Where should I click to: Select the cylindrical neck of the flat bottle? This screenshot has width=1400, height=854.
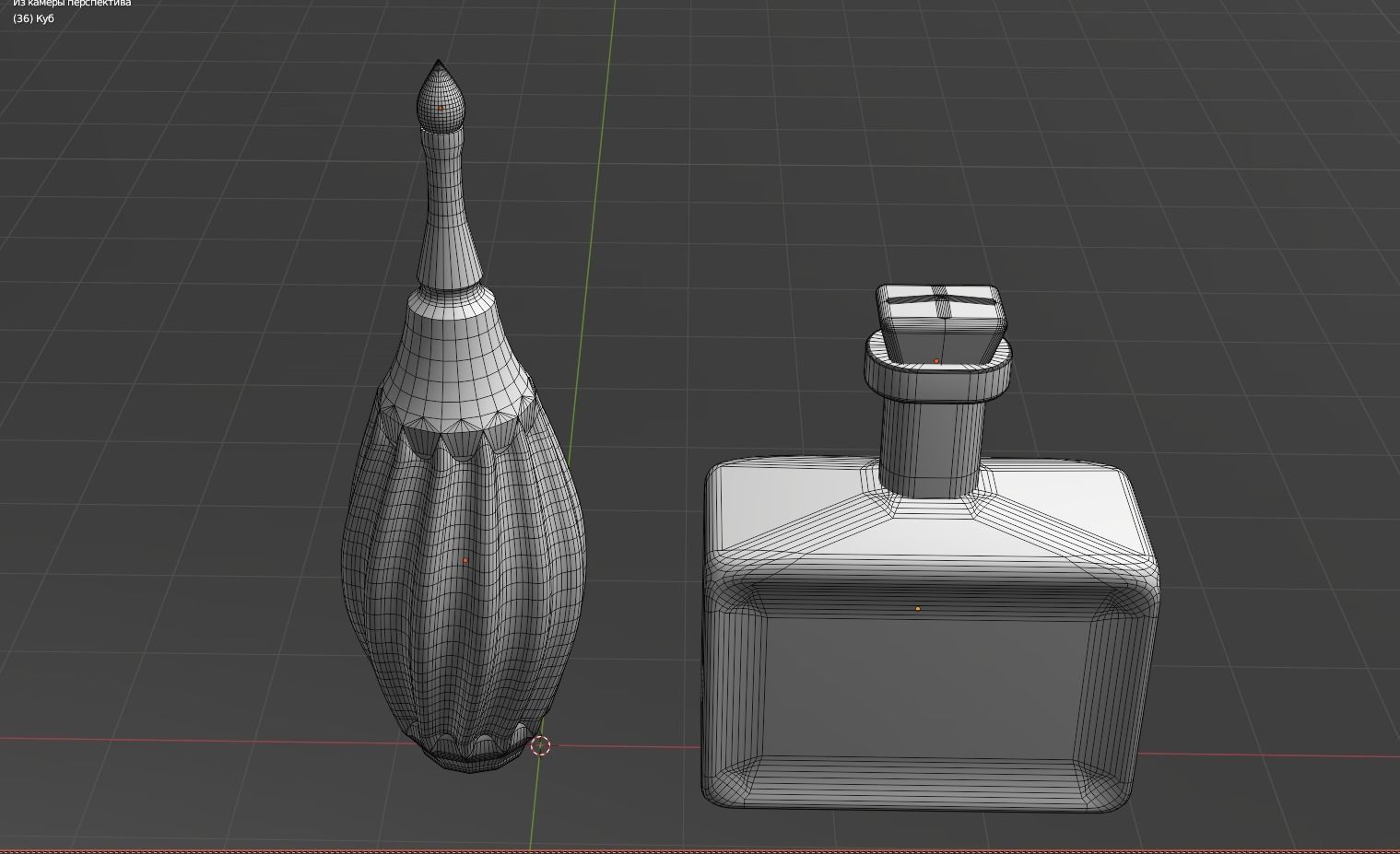coord(931,447)
